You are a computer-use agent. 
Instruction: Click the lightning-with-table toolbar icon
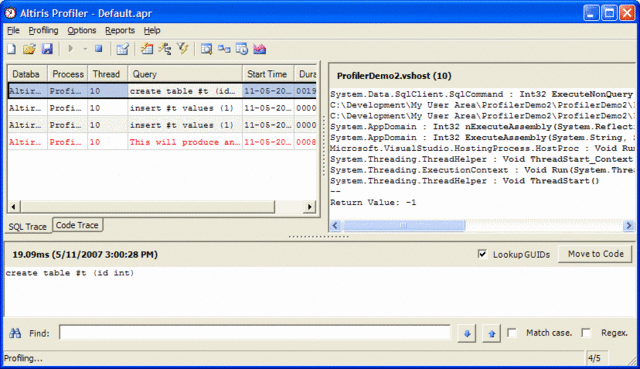(147, 49)
